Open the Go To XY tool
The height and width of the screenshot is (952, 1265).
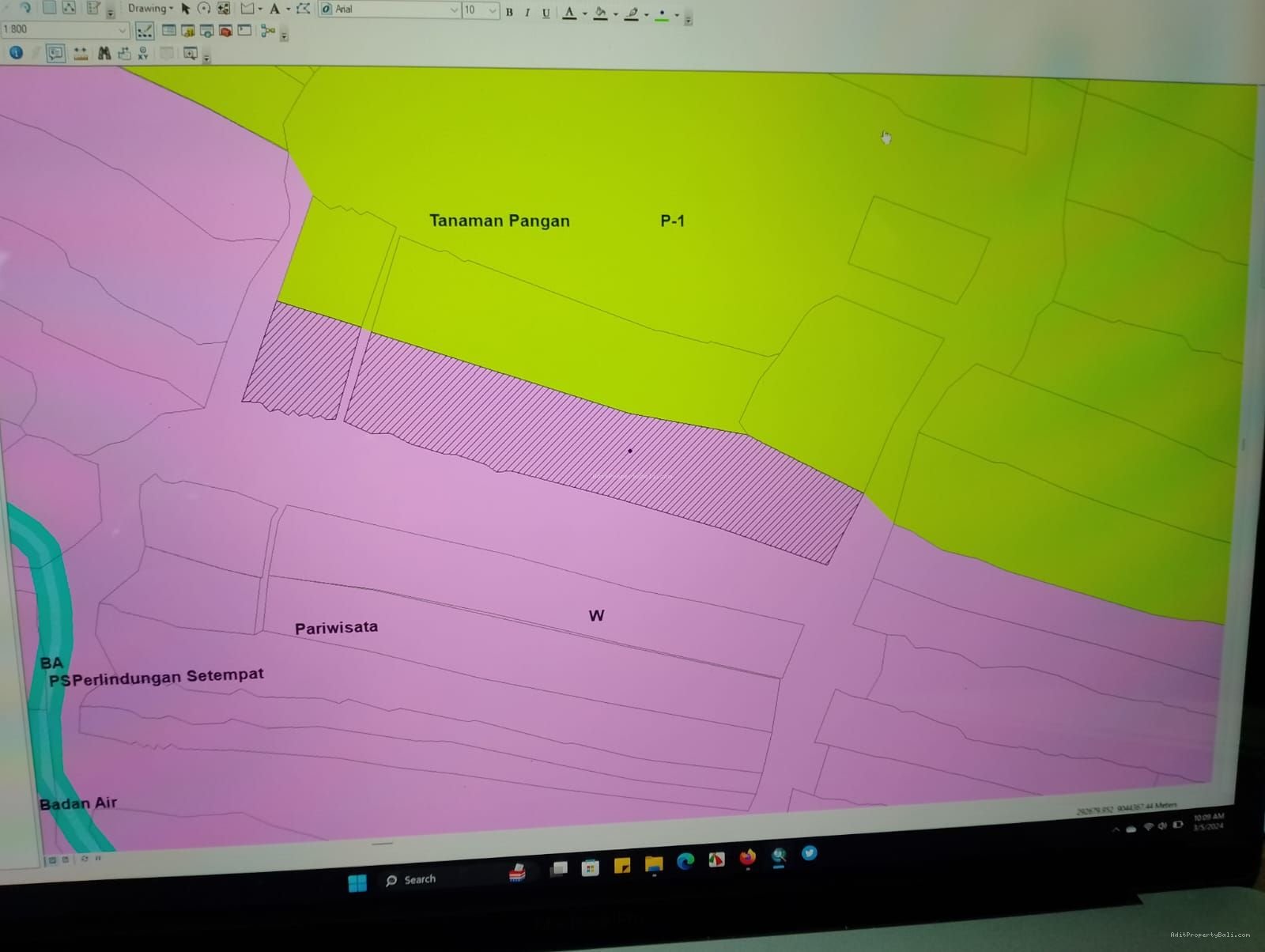point(143,53)
